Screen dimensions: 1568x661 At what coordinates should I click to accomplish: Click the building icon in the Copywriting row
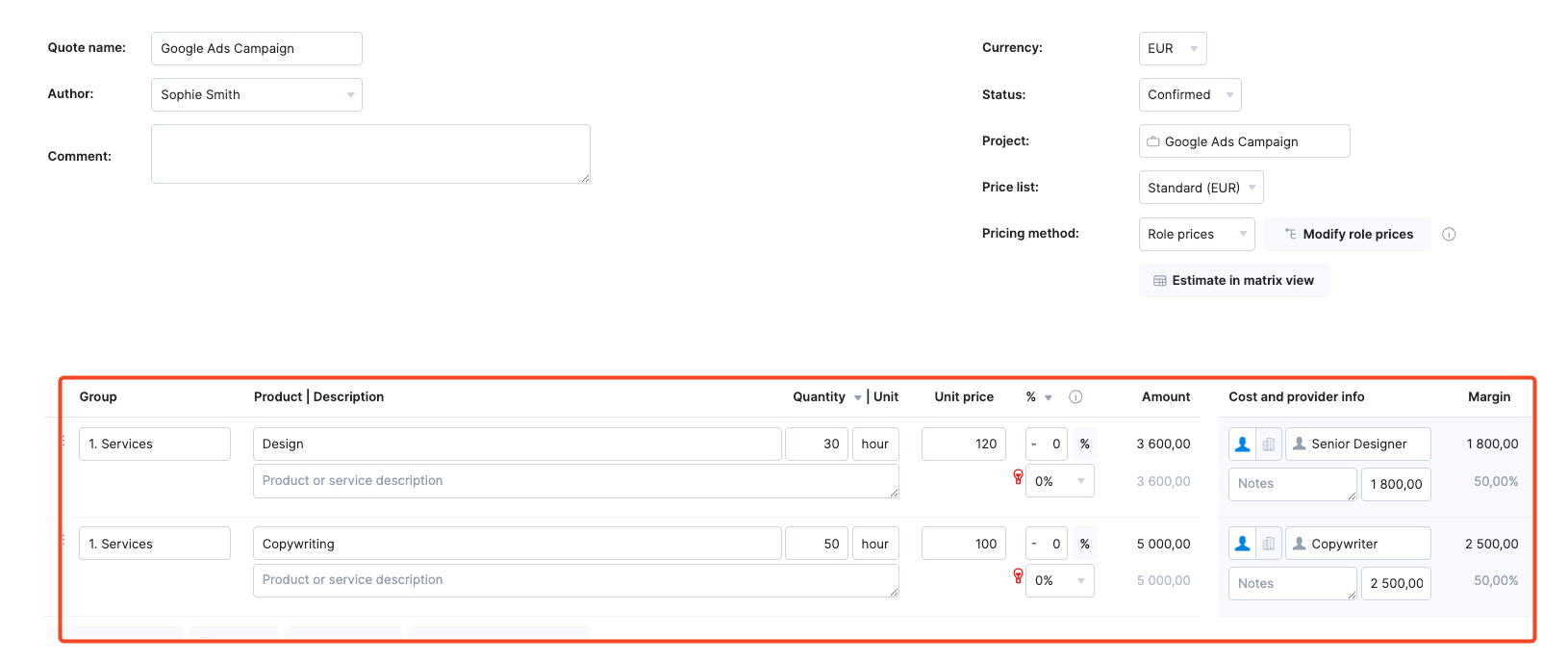coord(1269,544)
